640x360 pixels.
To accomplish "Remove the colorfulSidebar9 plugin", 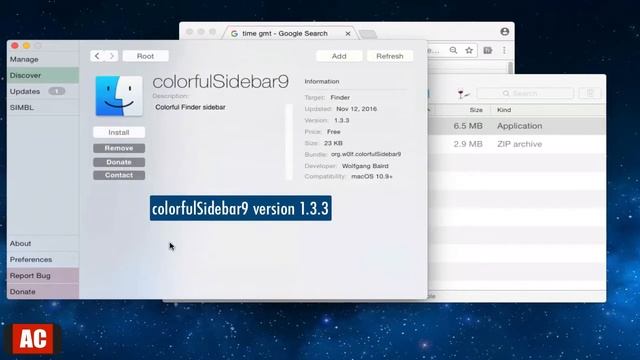I will pos(119,148).
